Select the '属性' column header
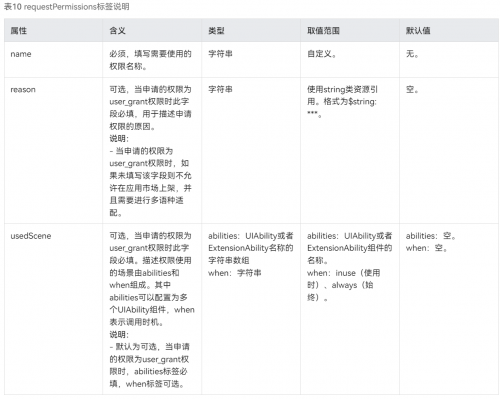Image resolution: width=500 pixels, height=399 pixels. (19, 31)
